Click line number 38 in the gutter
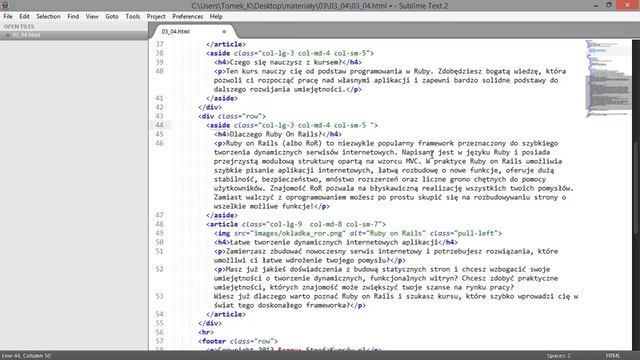The height and width of the screenshot is (360, 640). point(159,53)
